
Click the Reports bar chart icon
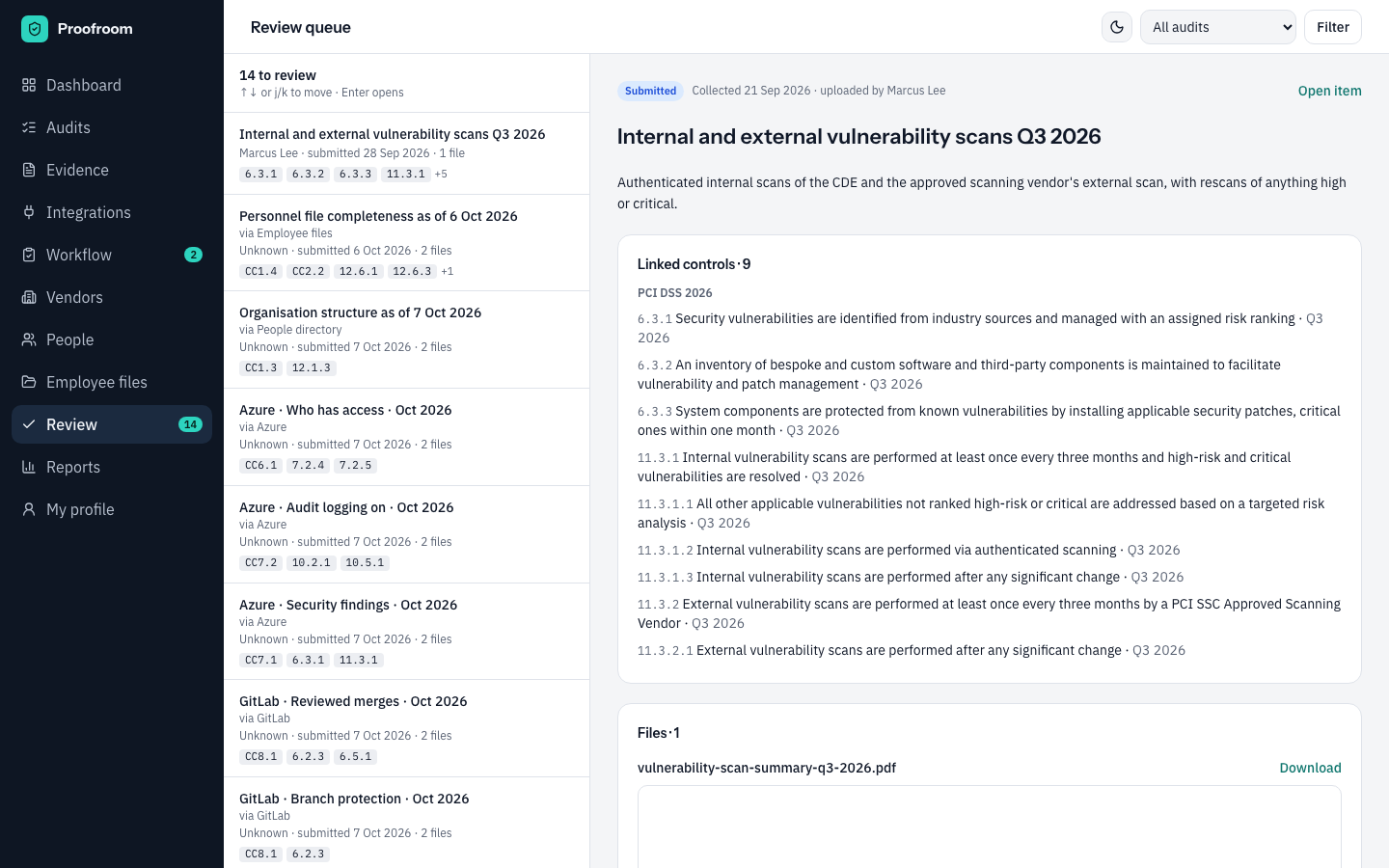click(29, 467)
